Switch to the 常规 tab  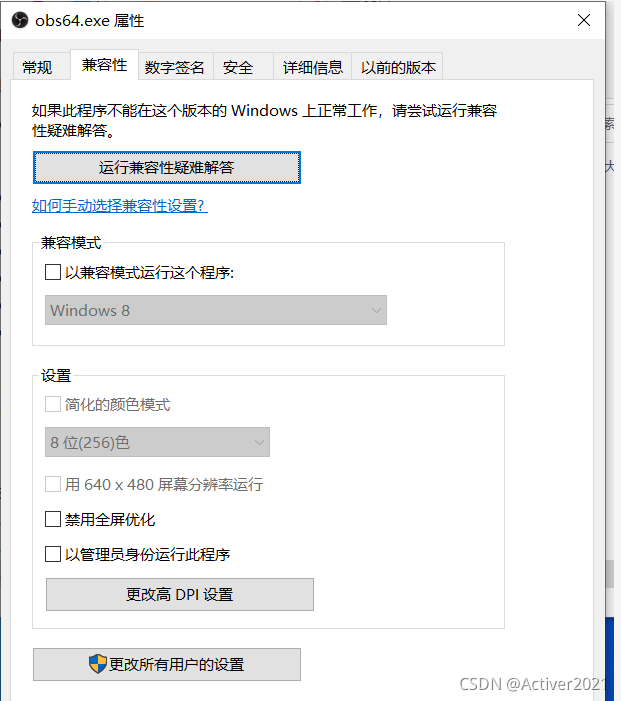tap(41, 66)
